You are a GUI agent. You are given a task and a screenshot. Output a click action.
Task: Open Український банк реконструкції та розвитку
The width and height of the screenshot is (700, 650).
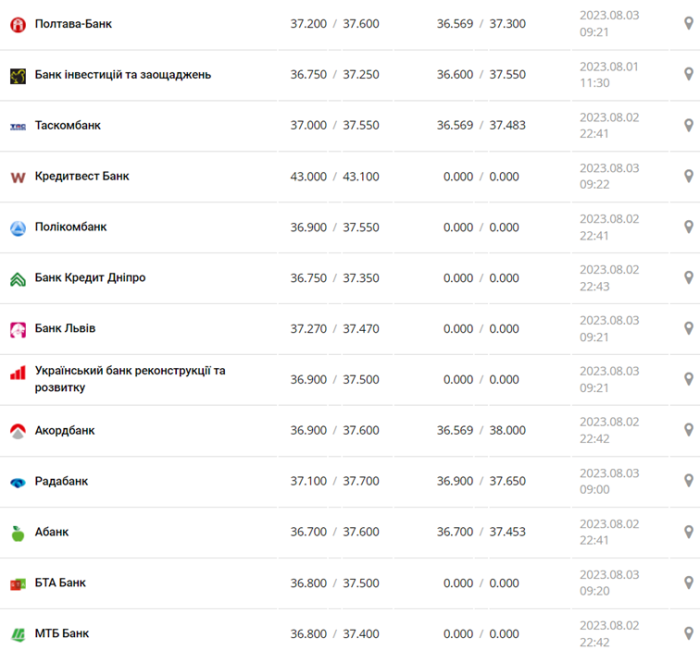point(130,379)
